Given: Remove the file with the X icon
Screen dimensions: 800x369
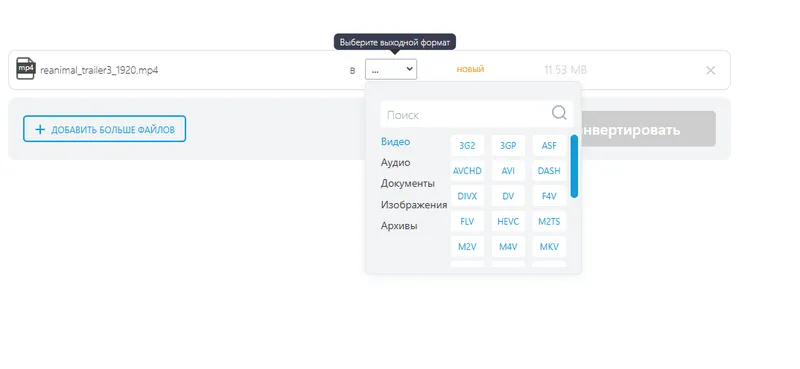Looking at the screenshot, I should pyautogui.click(x=710, y=70).
